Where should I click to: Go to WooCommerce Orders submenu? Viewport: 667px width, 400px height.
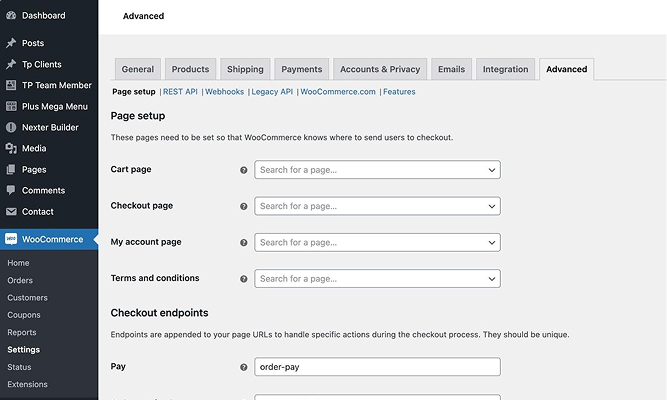[20, 280]
